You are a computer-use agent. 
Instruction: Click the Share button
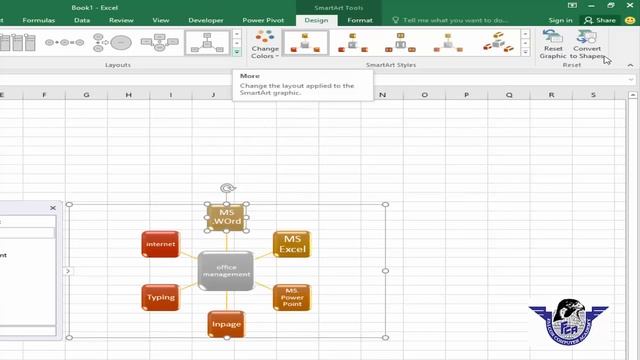tap(600, 20)
